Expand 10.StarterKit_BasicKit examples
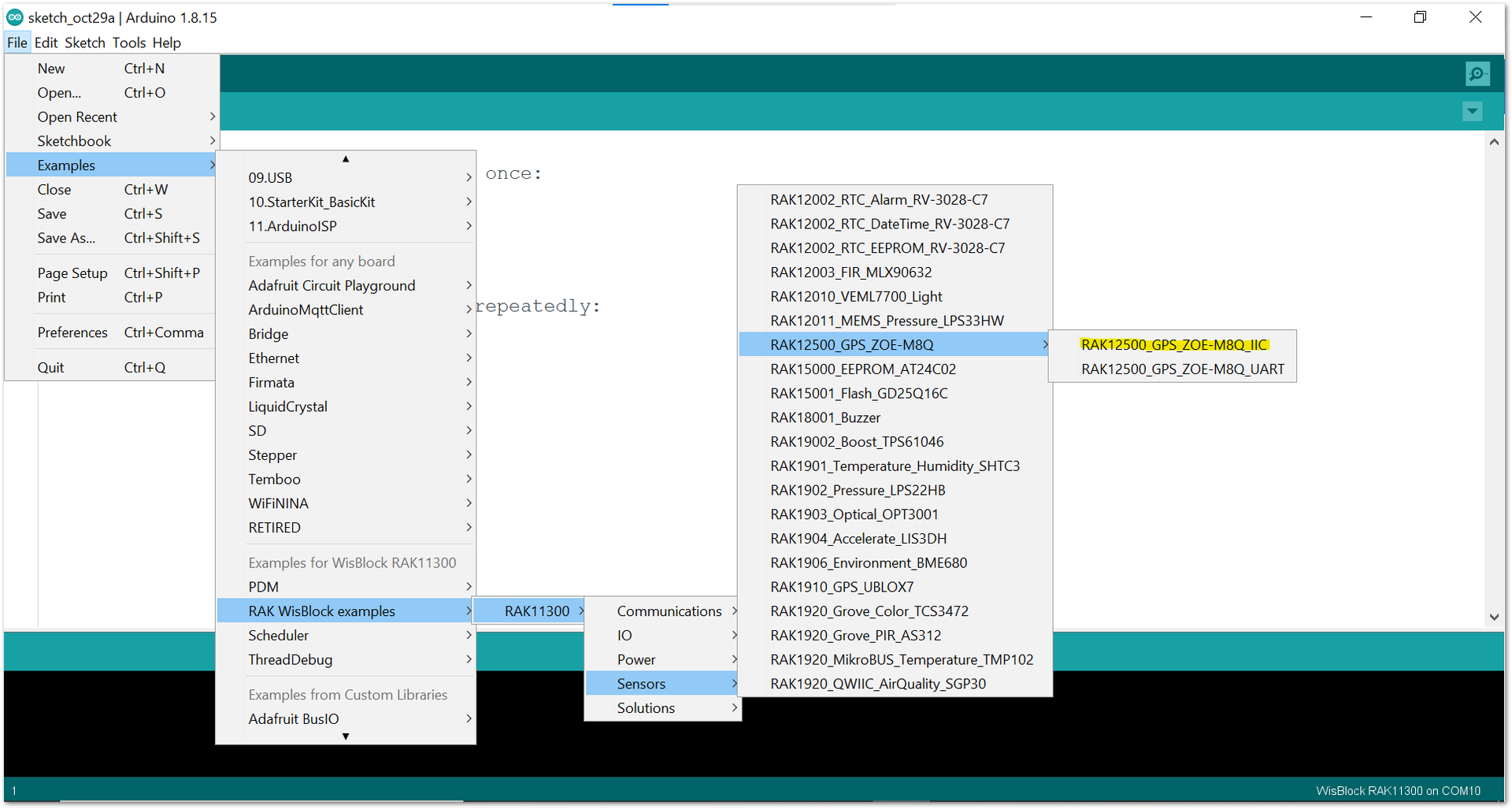1512x809 pixels. click(346, 202)
